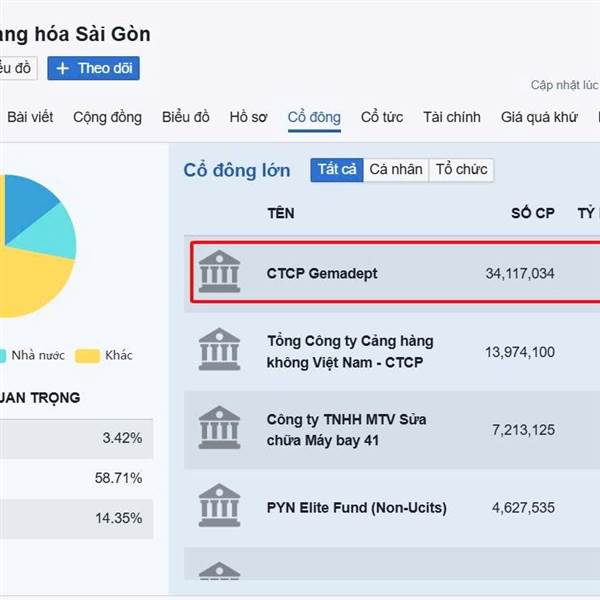Click the Nhà nước legend label
This screenshot has height=600, width=600.
(x=38, y=355)
